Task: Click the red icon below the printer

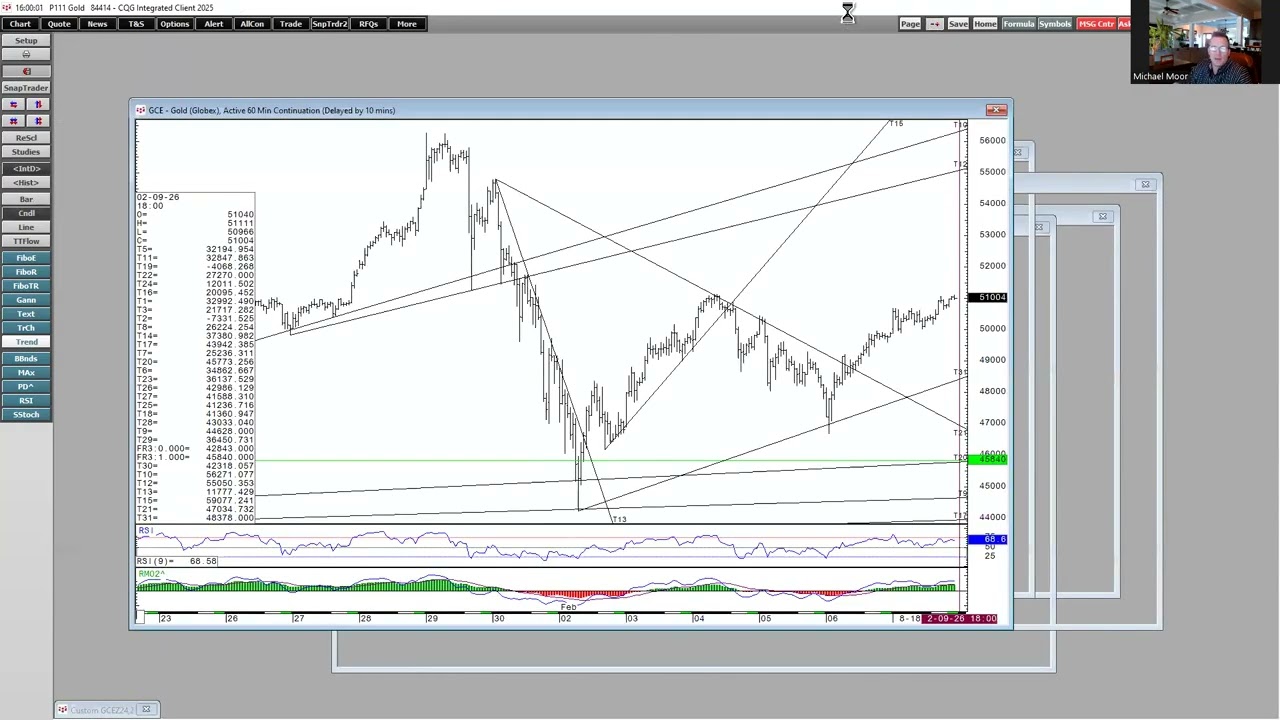Action: 26,71
